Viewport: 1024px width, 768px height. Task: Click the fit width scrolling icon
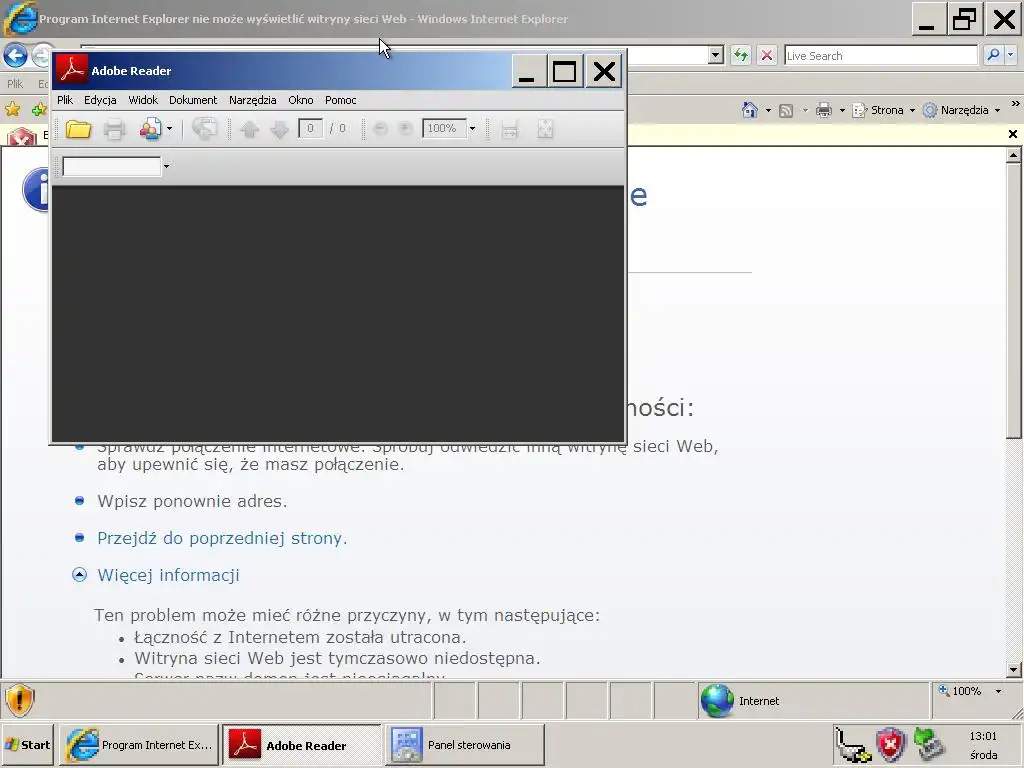tap(509, 129)
